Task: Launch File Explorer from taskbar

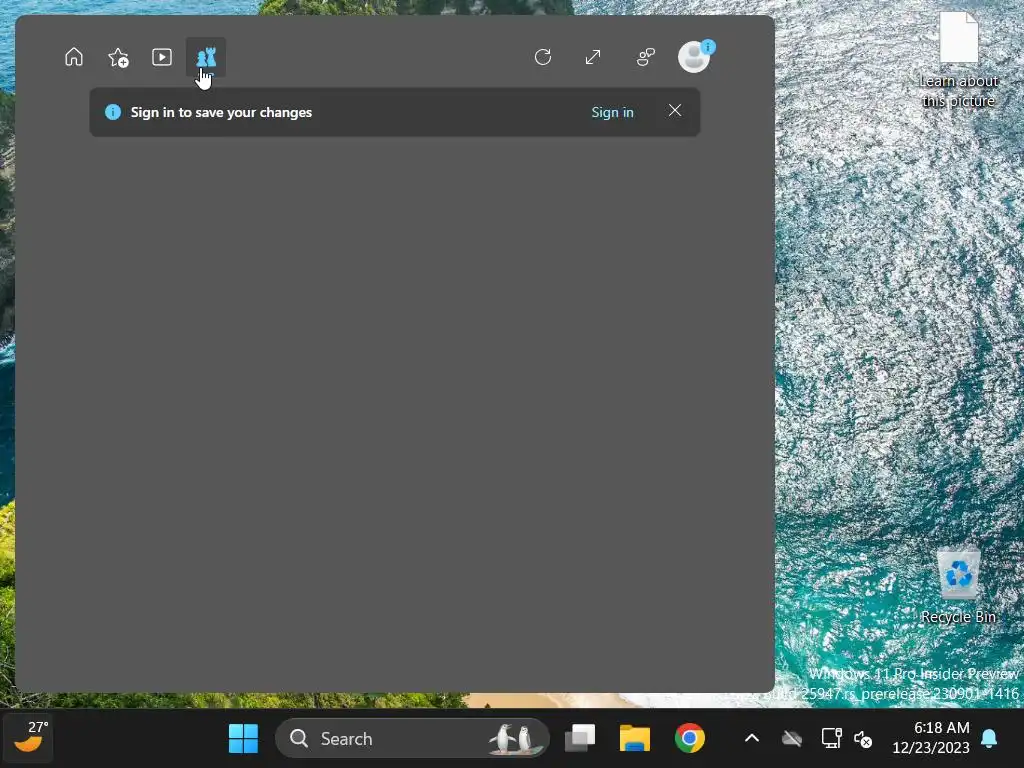Action: [x=635, y=739]
